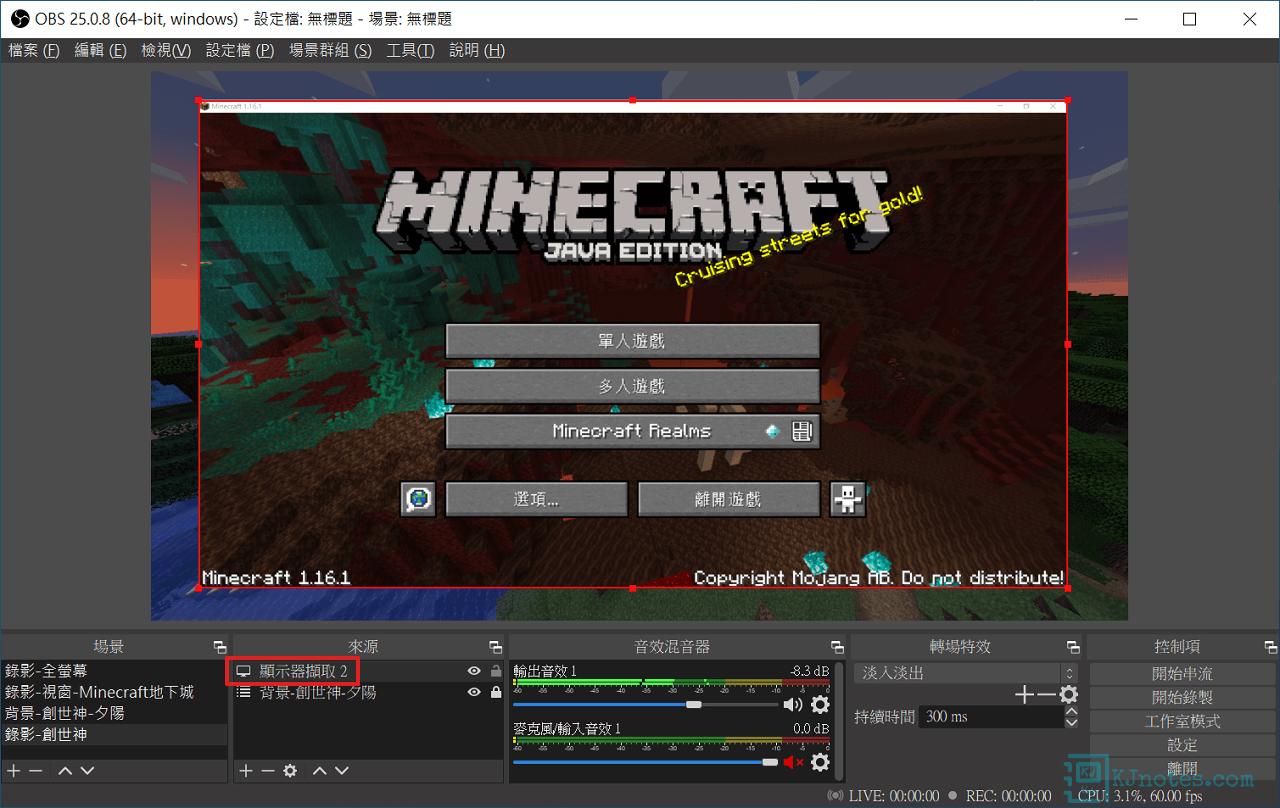Add a transition with the plus icon
Screen dimensions: 1280x808
click(1024, 695)
